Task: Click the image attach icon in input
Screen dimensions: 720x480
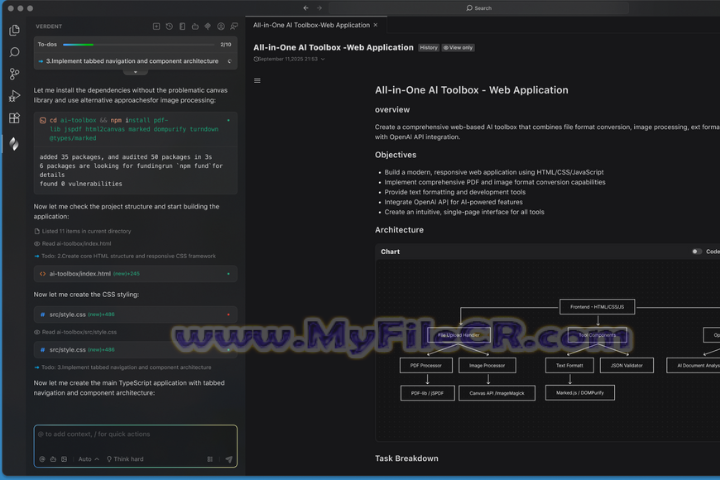Action: pyautogui.click(x=64, y=459)
